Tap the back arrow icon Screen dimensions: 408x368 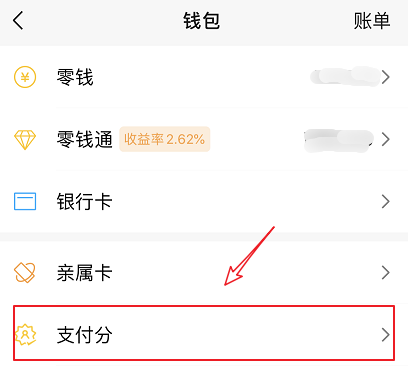18,20
